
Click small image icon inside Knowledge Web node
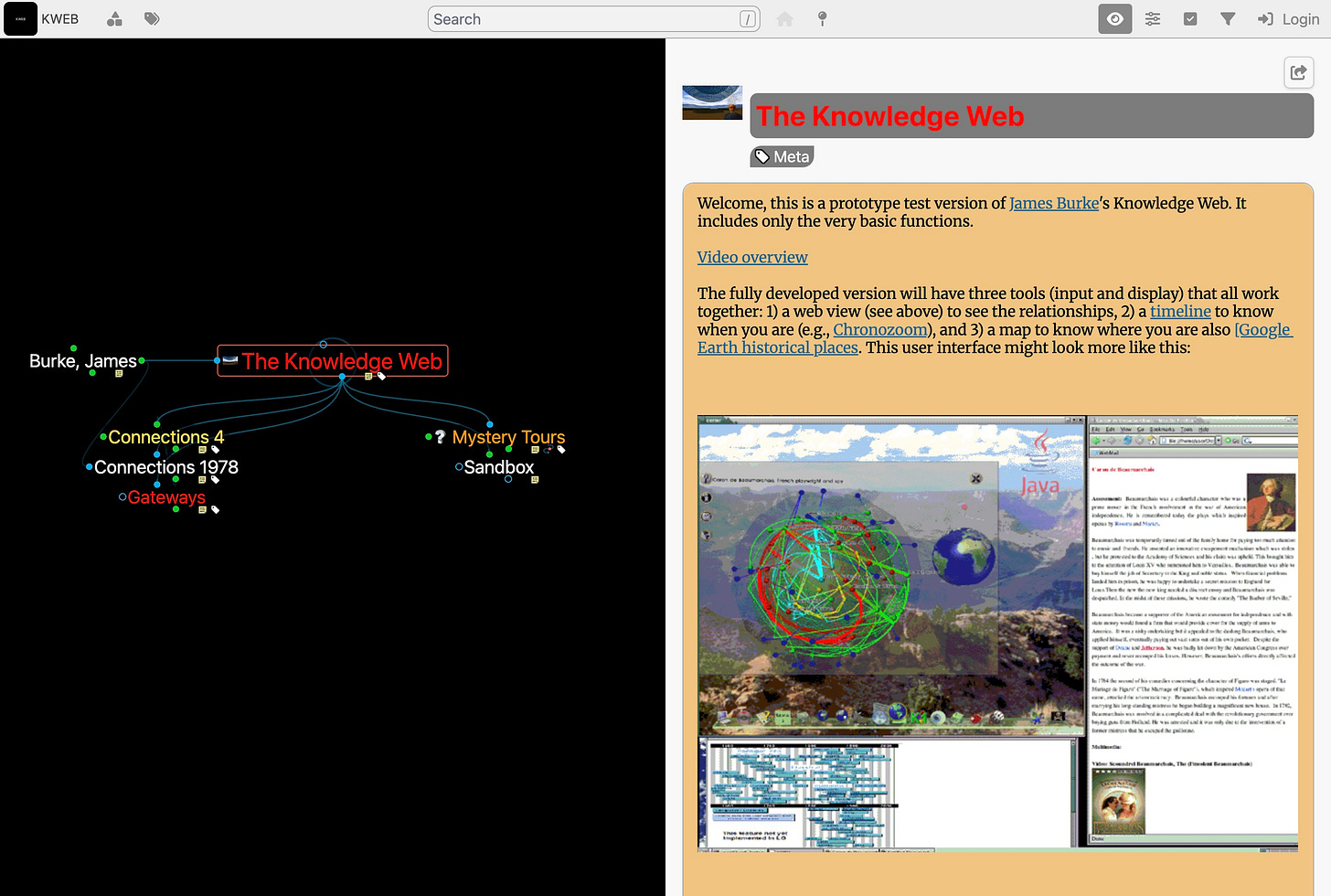pyautogui.click(x=230, y=360)
